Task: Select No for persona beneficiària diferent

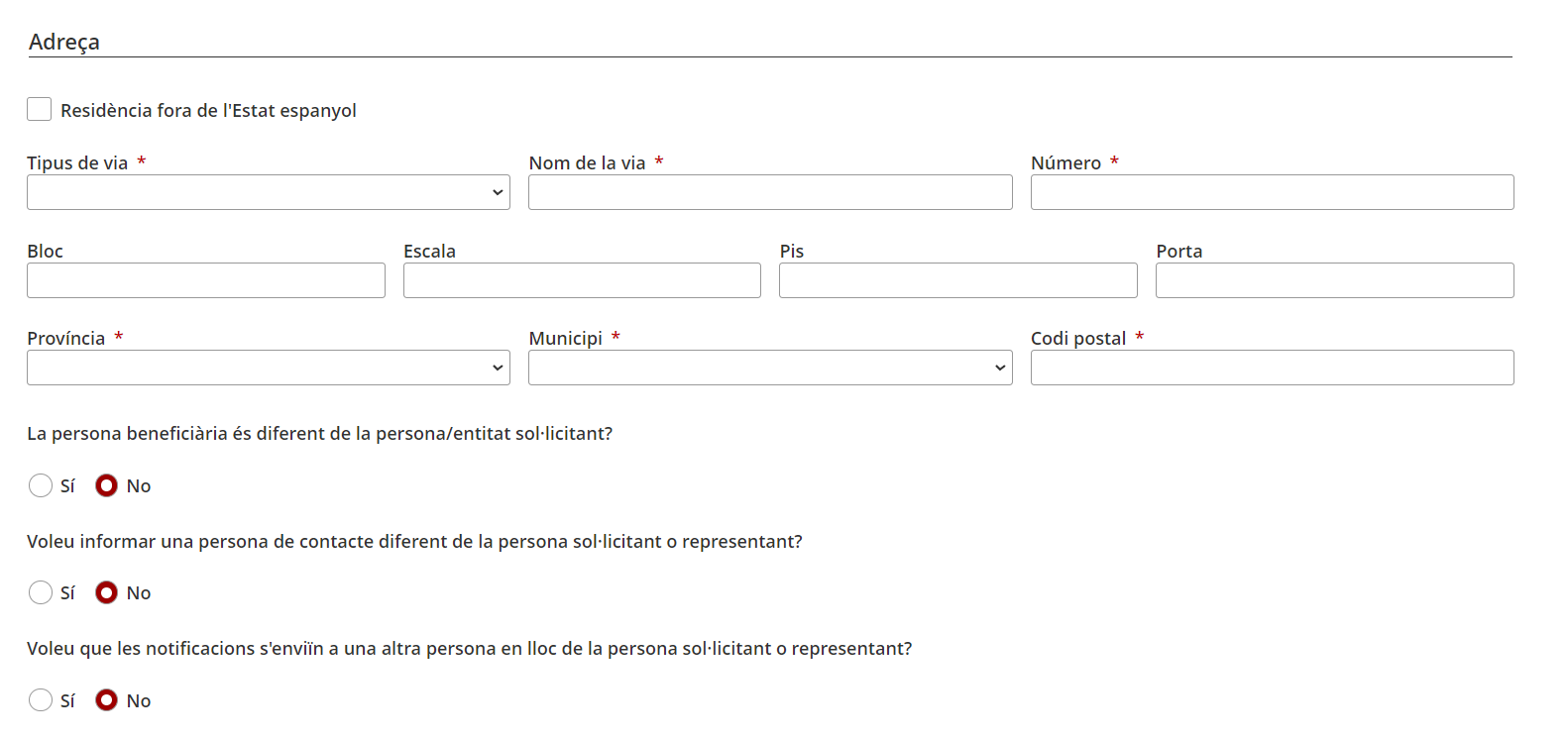Action: (x=107, y=485)
